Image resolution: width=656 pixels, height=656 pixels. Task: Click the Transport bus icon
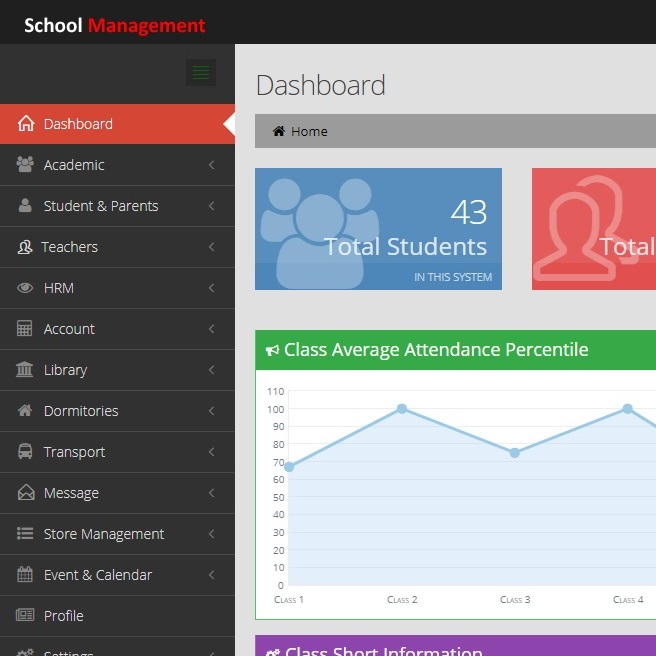coord(25,451)
